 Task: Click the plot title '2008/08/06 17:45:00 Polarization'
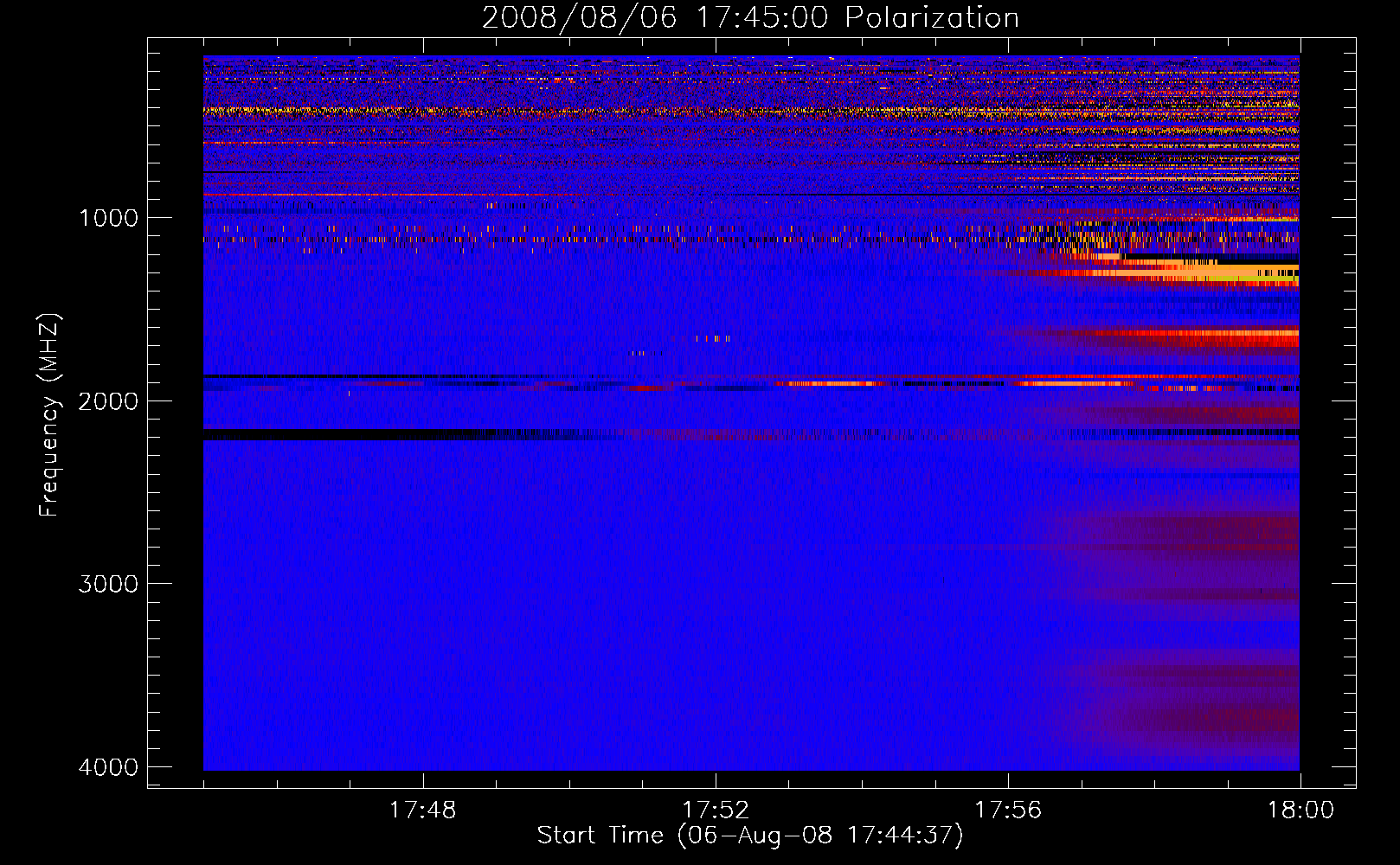[750, 17]
